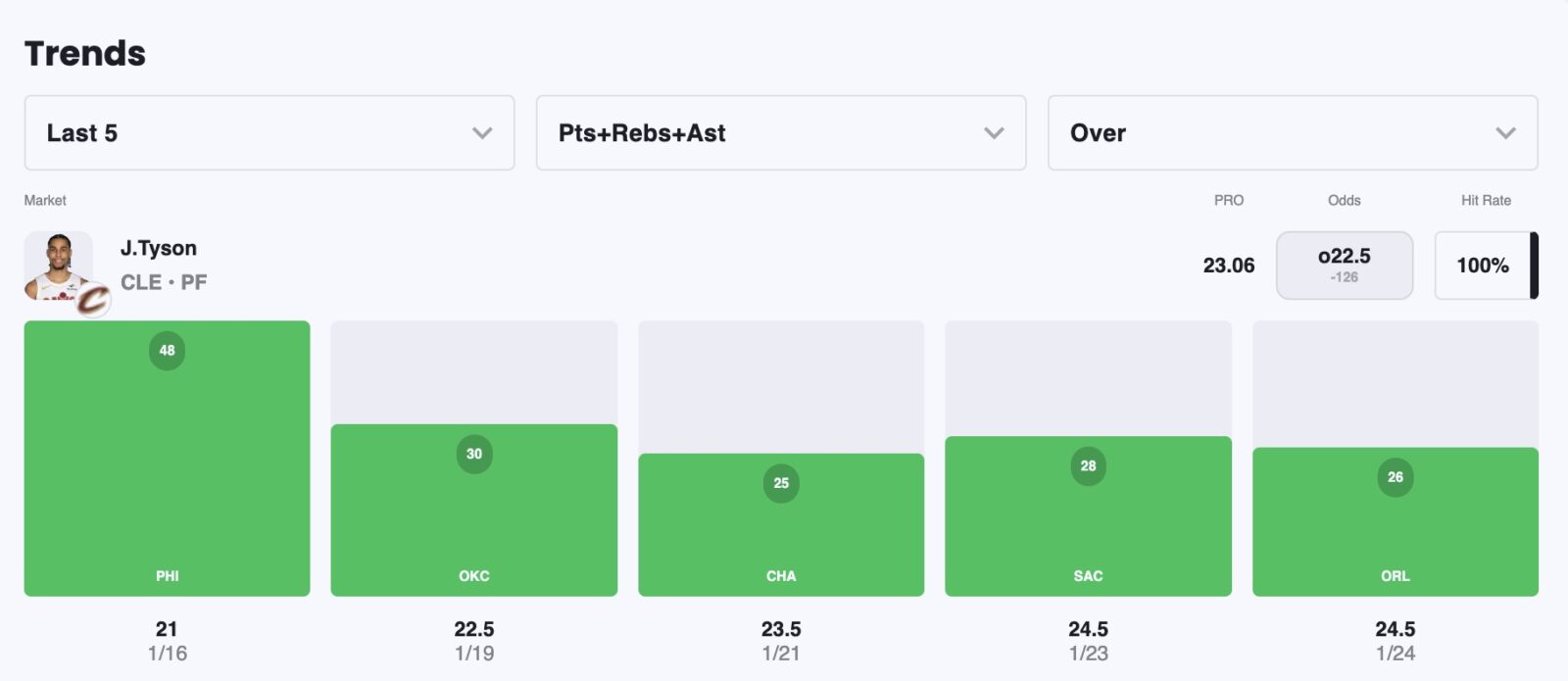This screenshot has height=681, width=1568.
Task: Click the PRO projection value 23.06
Action: click(1228, 266)
